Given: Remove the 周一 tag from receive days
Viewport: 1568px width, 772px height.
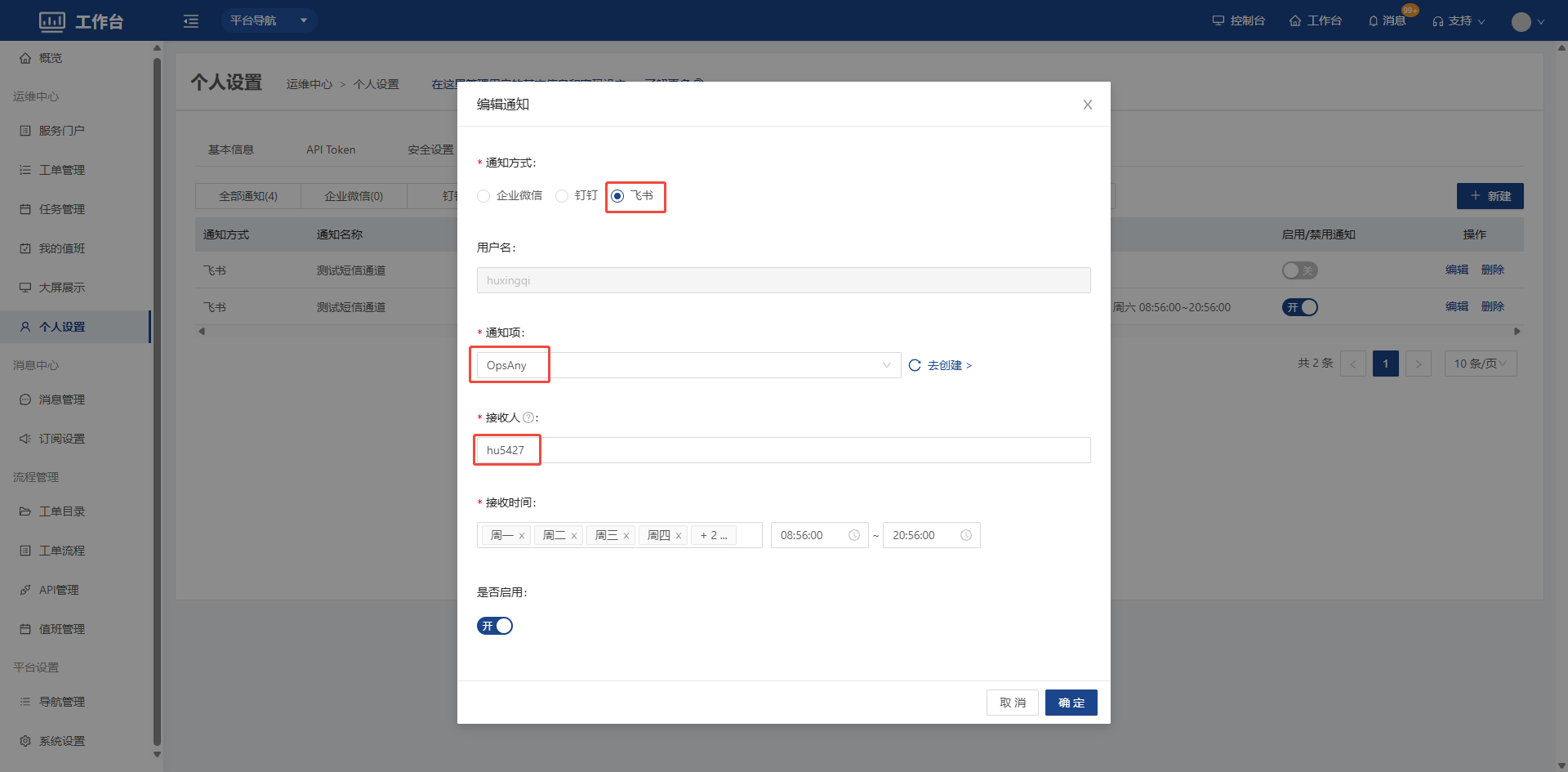Looking at the screenshot, I should [522, 536].
